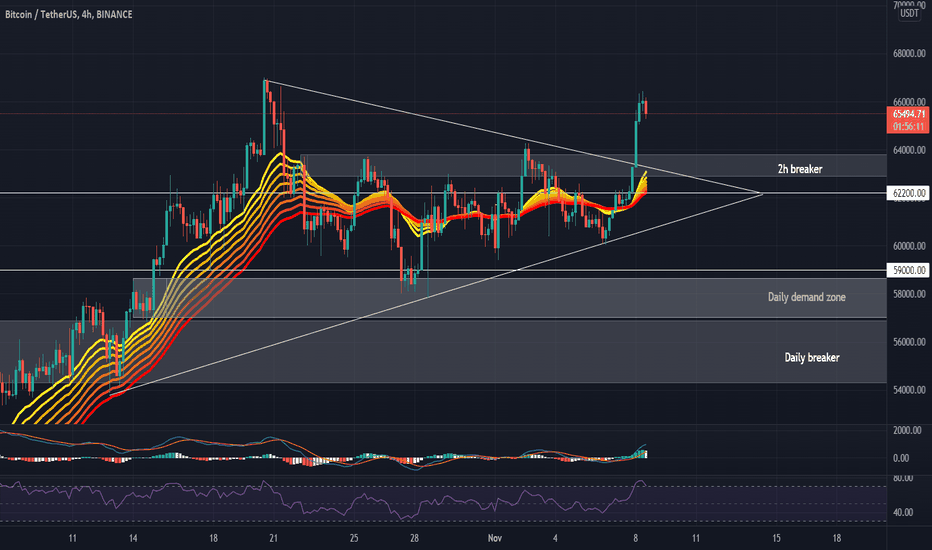The image size is (932, 550).
Task: Click the Bitcoin / TetherUS chart title
Action: point(68,14)
